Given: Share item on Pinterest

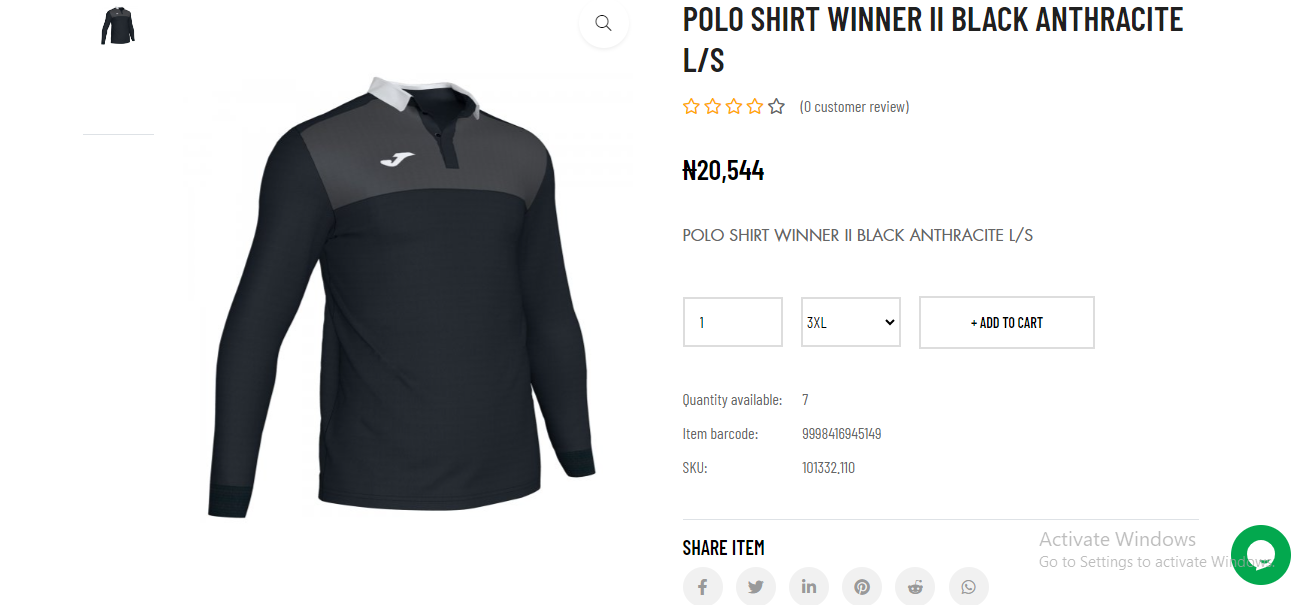Looking at the screenshot, I should [862, 587].
